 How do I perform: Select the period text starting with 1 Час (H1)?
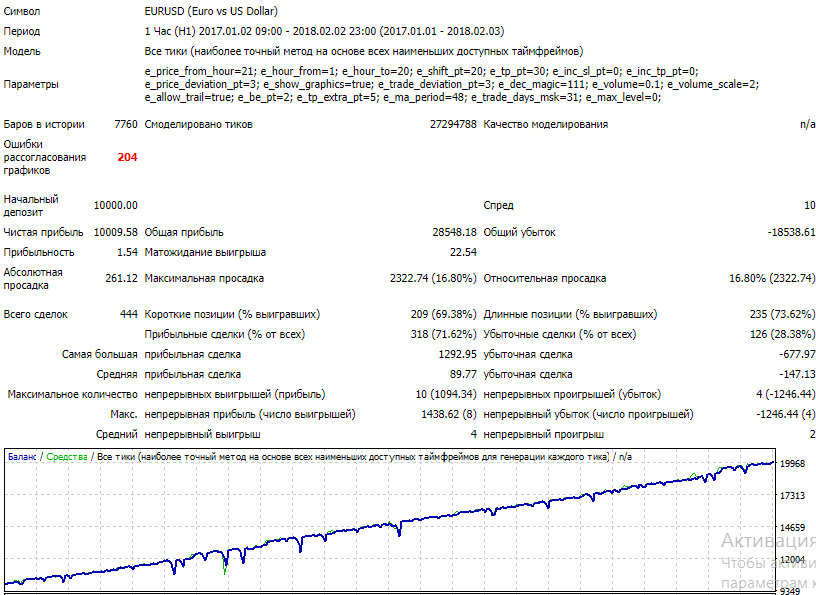click(324, 31)
